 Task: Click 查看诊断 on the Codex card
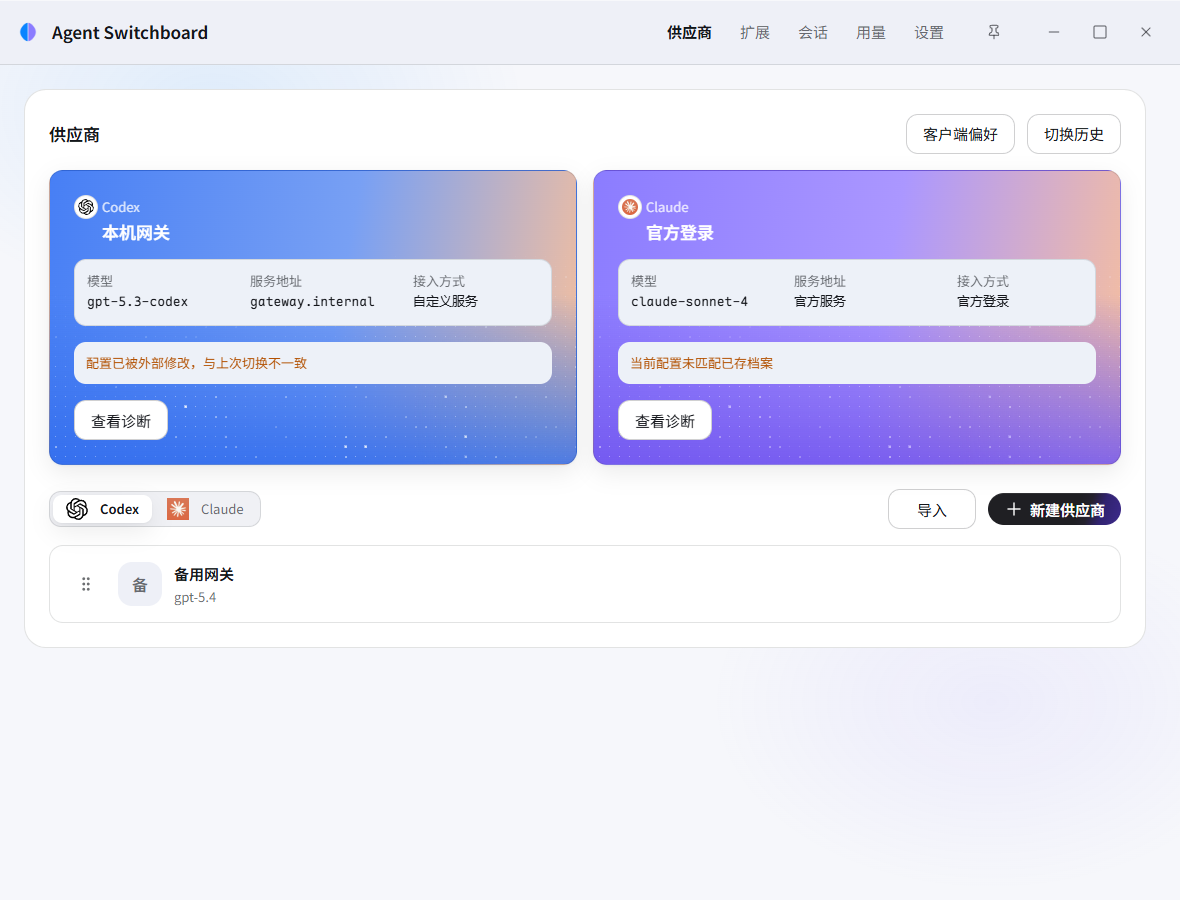[x=121, y=421]
